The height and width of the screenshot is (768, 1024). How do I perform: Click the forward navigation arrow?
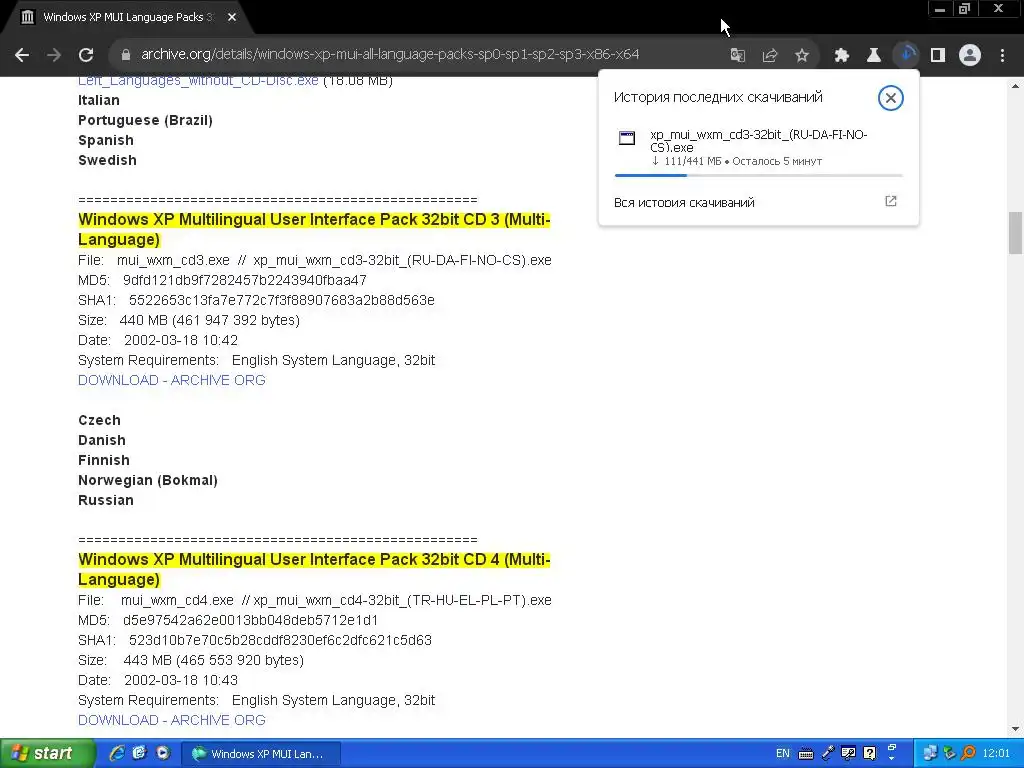pyautogui.click(x=54, y=55)
